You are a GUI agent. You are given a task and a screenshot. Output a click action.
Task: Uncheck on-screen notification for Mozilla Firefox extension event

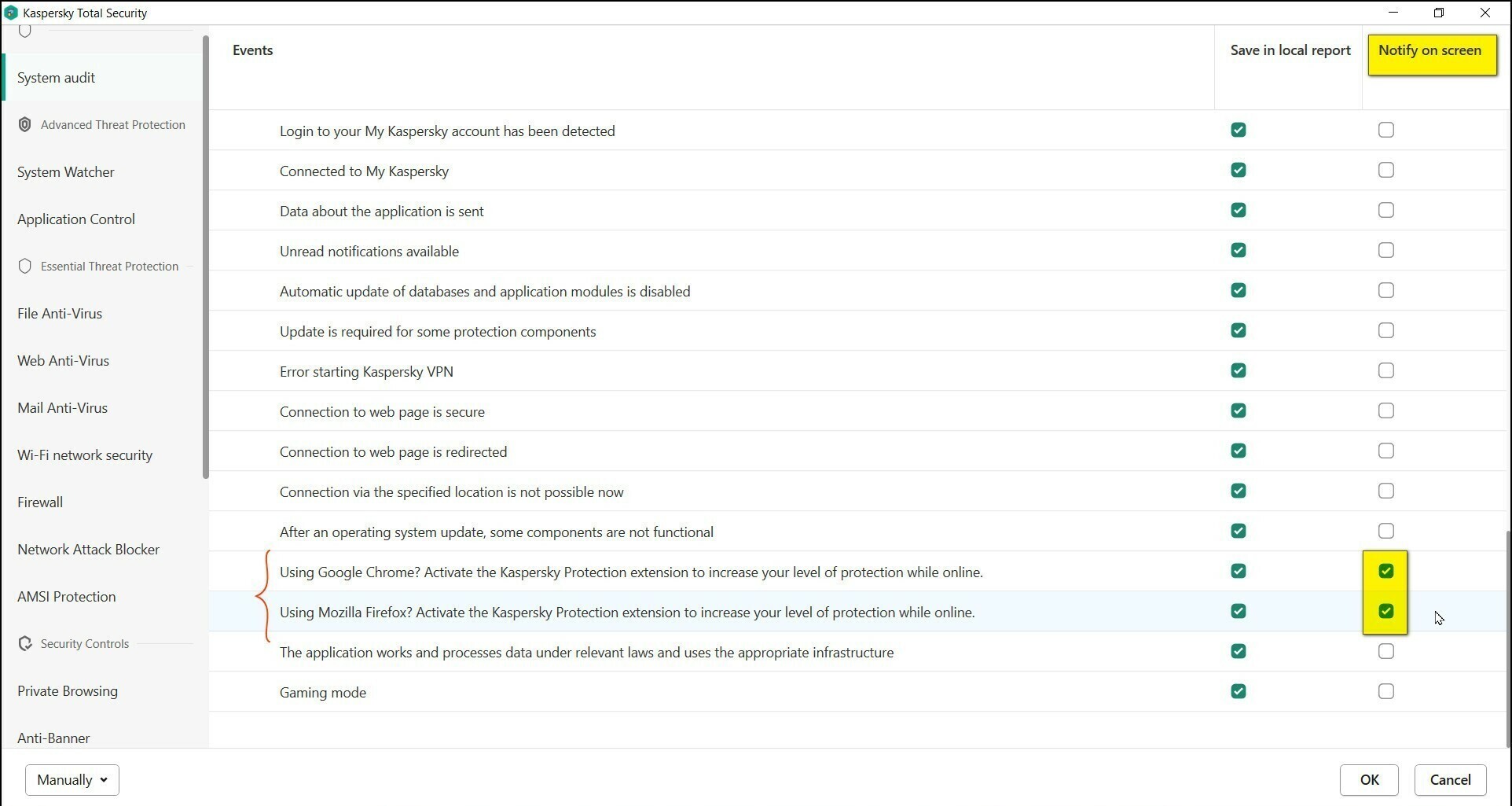click(1386, 611)
